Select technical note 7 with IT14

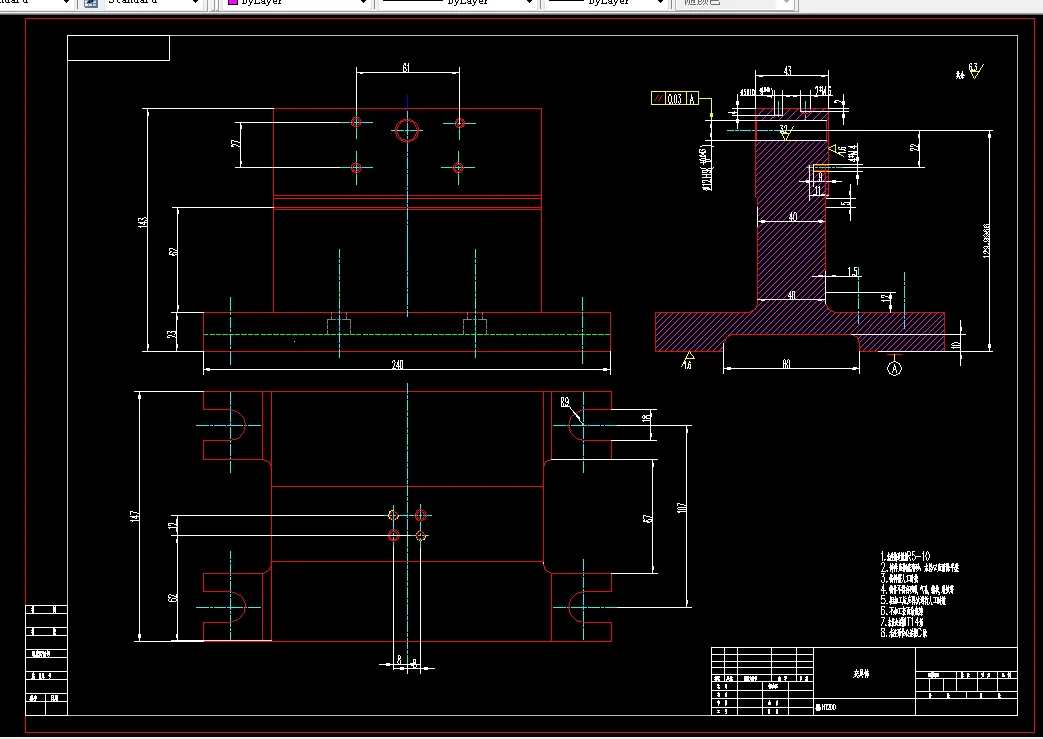(x=903, y=622)
